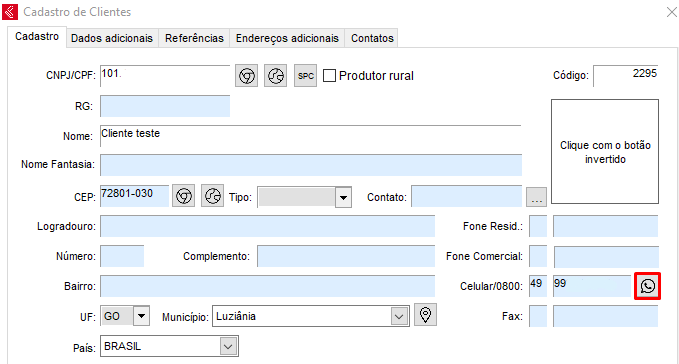The image size is (679, 364).
Task: Focus the CNPJ/CPF input field
Action: 165,76
